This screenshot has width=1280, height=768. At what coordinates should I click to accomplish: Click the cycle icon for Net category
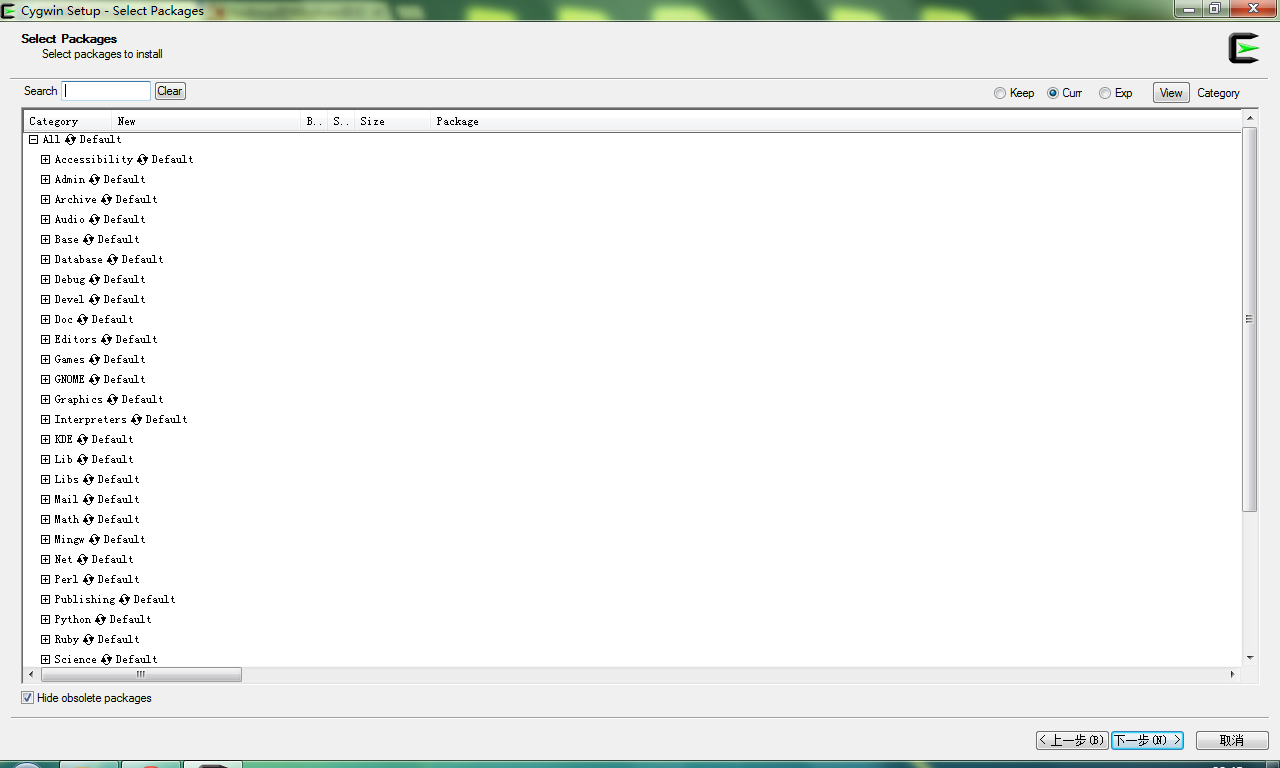[x=83, y=559]
